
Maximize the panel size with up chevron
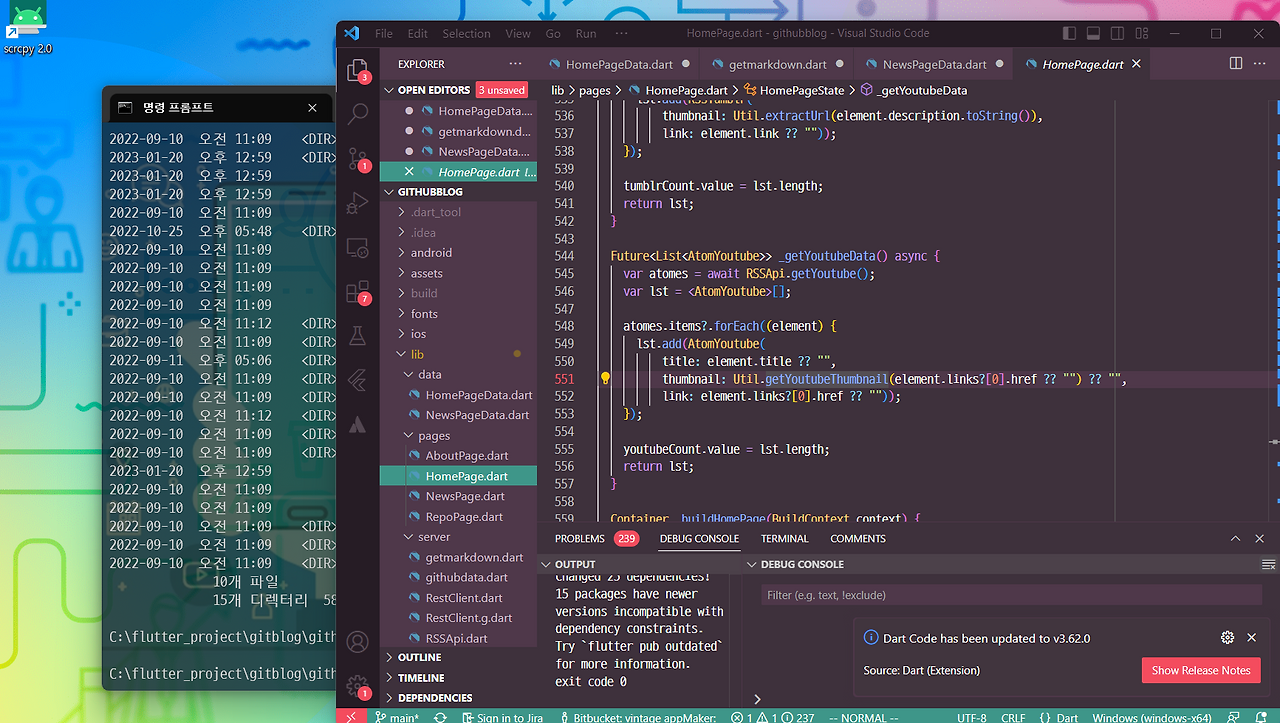pos(1235,538)
